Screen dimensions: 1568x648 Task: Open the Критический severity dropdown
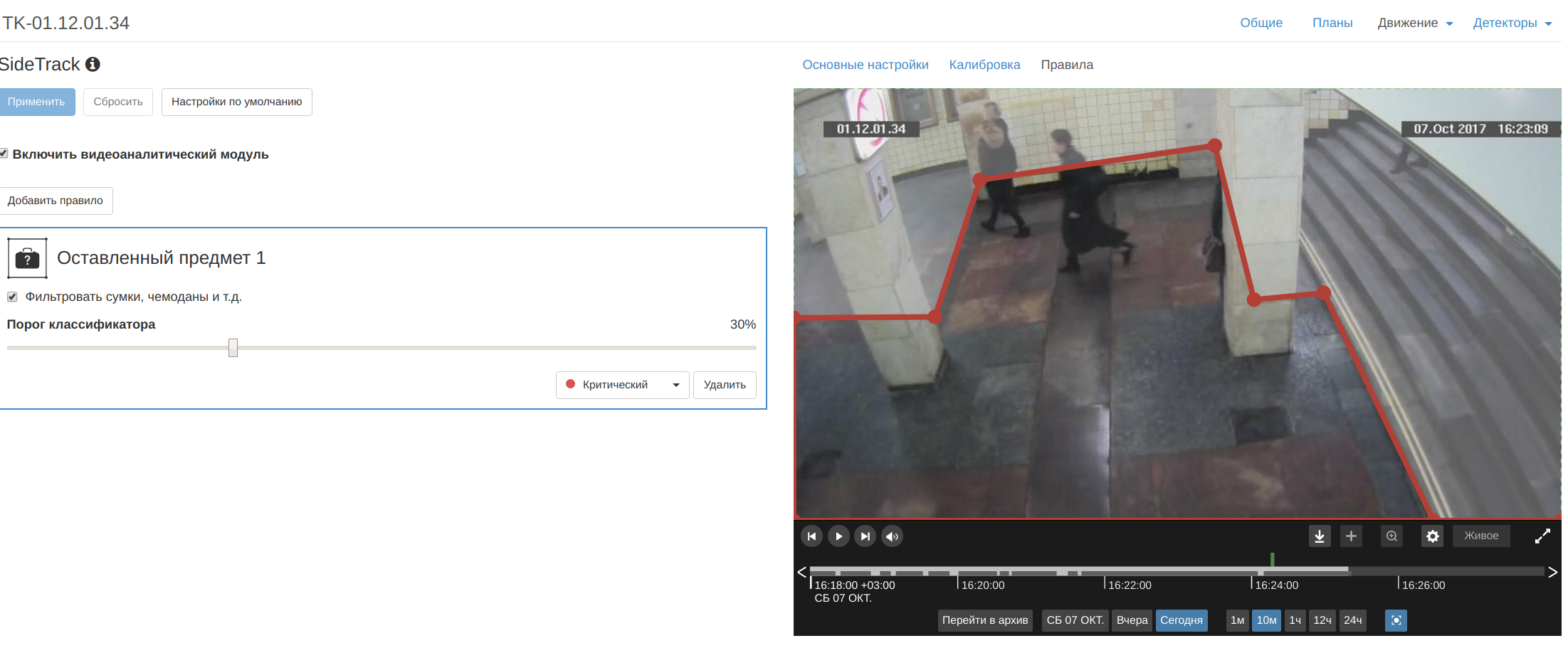coord(622,385)
